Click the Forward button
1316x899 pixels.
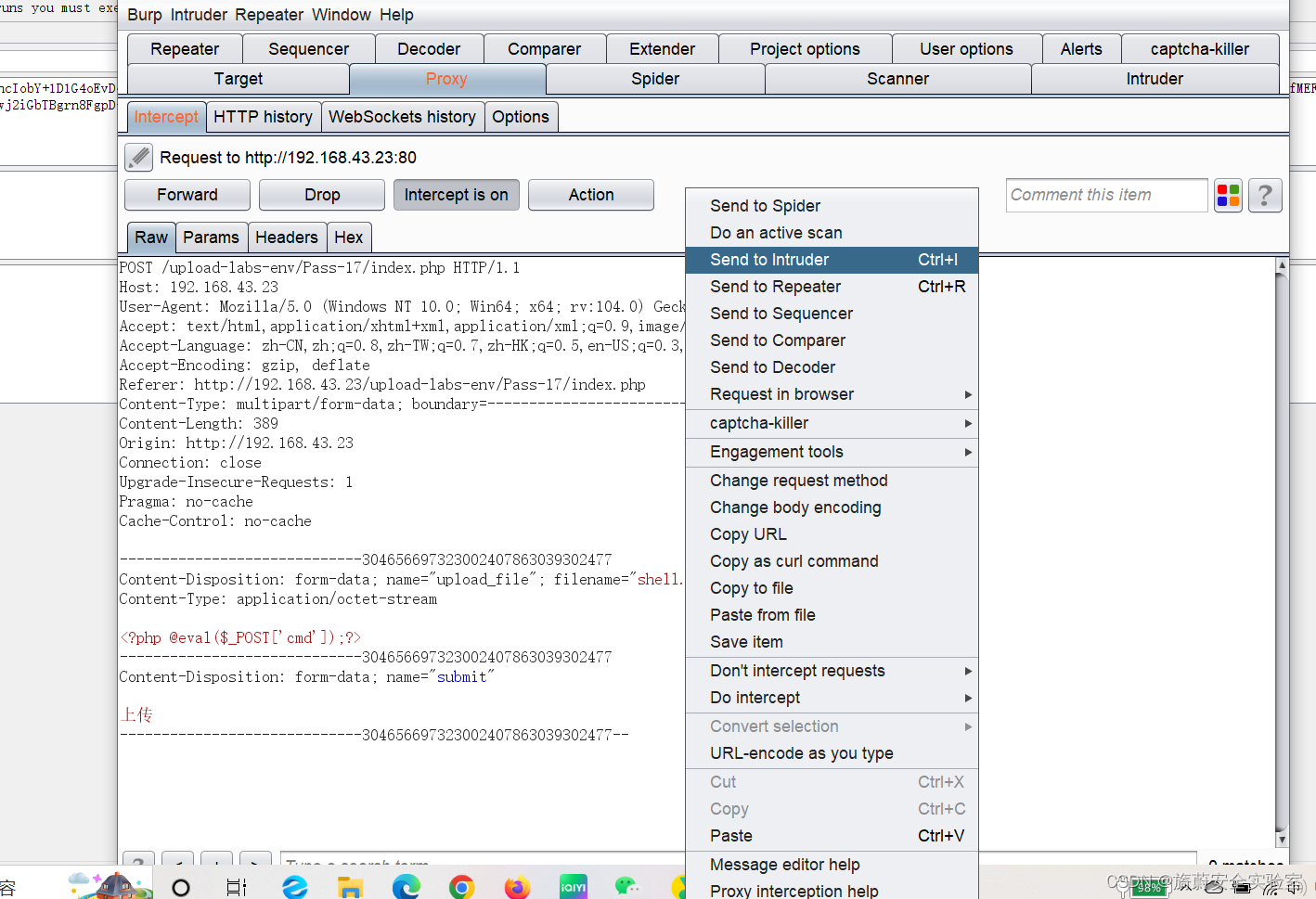point(187,195)
